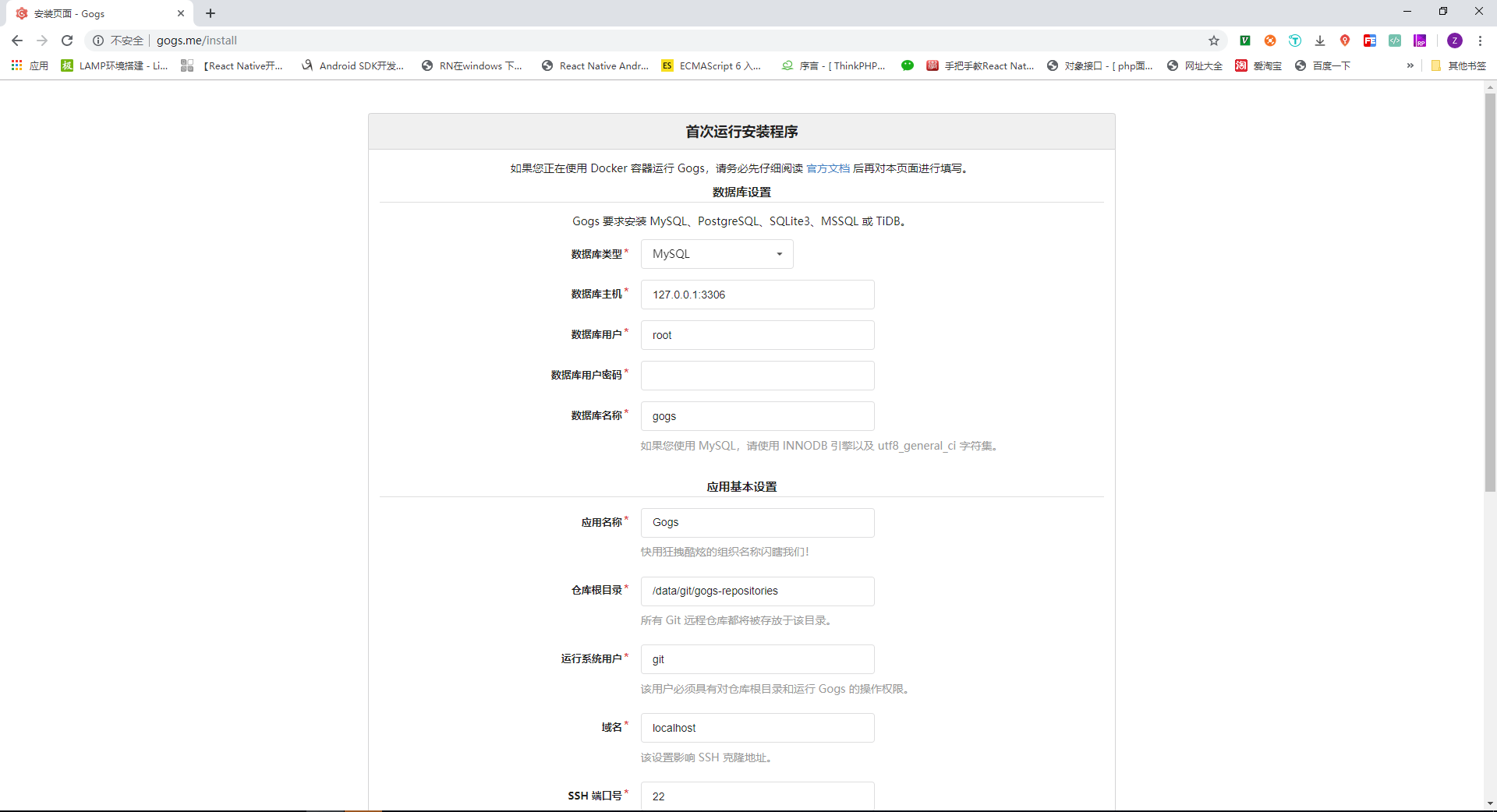Click the scrollbar up arrow
Viewport: 1497px width, 812px height.
(1490, 86)
